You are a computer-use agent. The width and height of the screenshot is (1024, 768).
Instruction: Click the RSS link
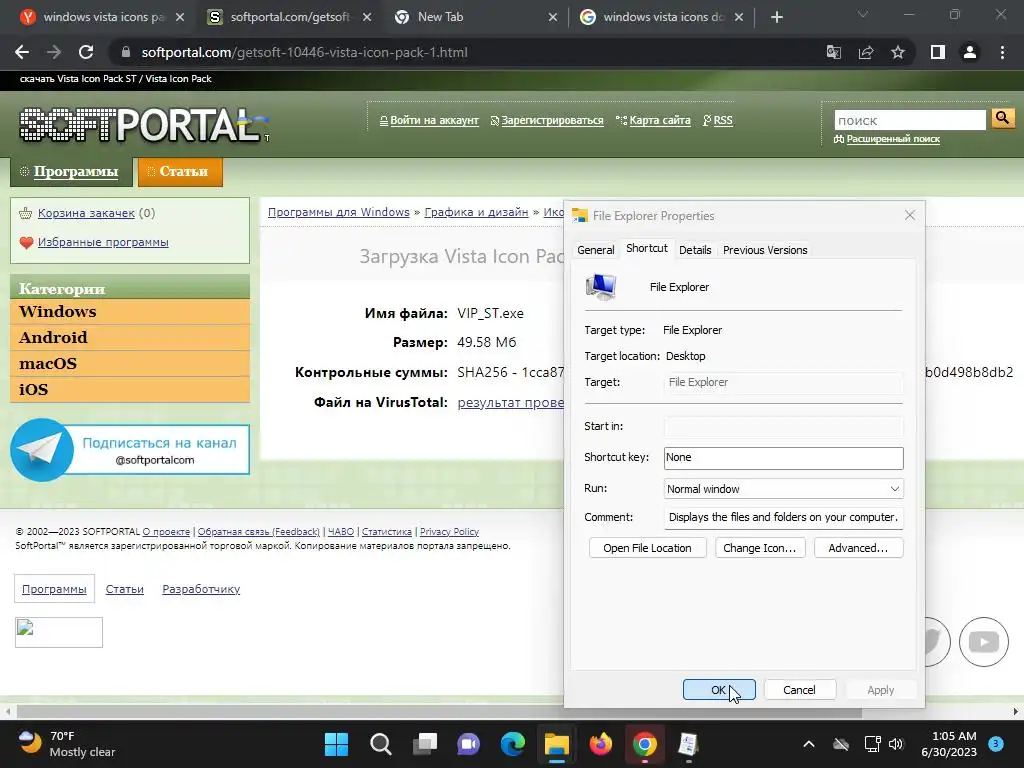pyautogui.click(x=722, y=120)
